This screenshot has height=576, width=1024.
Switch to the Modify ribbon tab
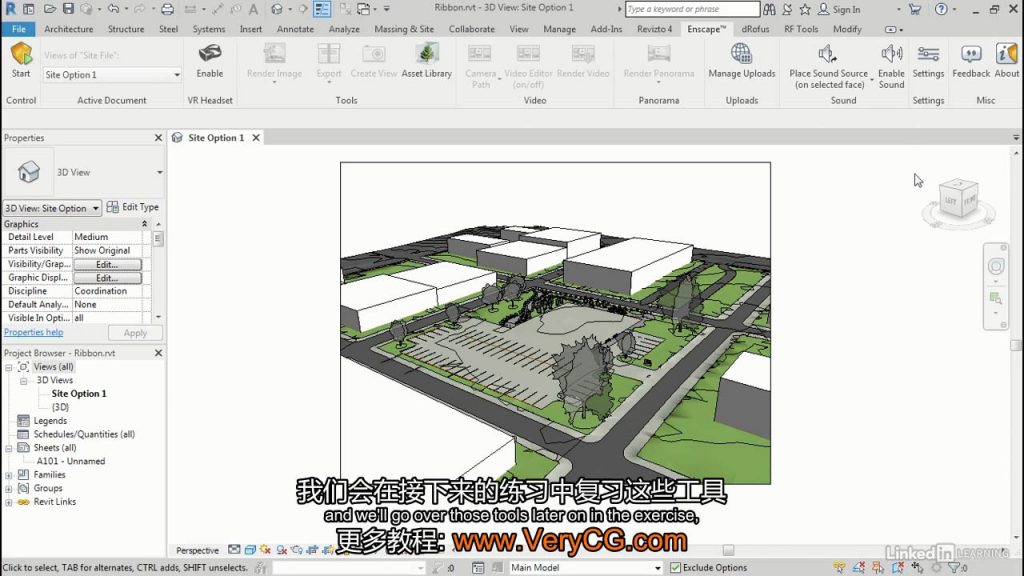(x=847, y=29)
